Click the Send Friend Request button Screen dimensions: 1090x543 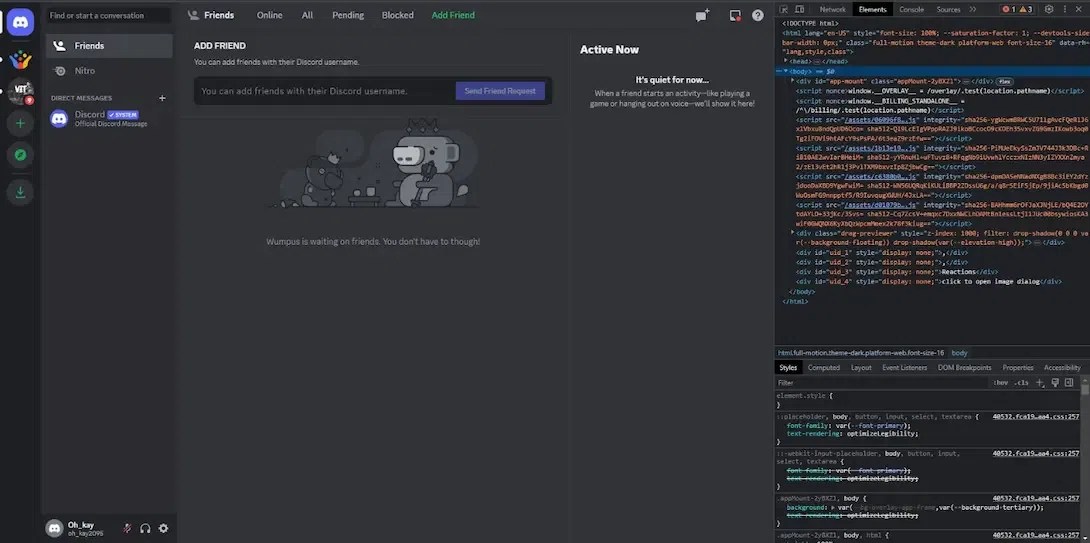tap(501, 91)
